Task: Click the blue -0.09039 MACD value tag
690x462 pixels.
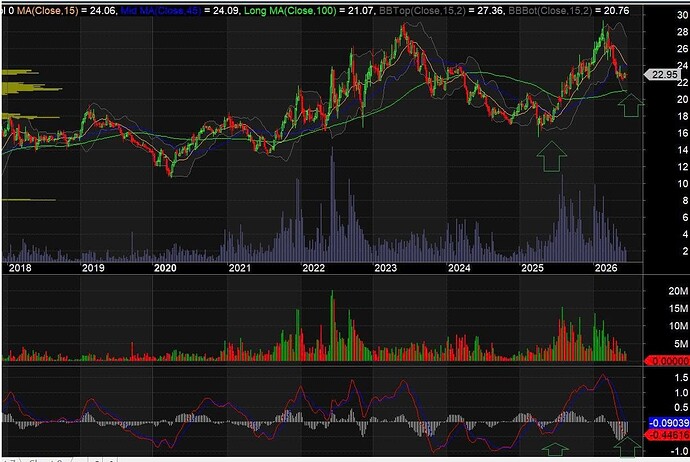Action: 668,423
